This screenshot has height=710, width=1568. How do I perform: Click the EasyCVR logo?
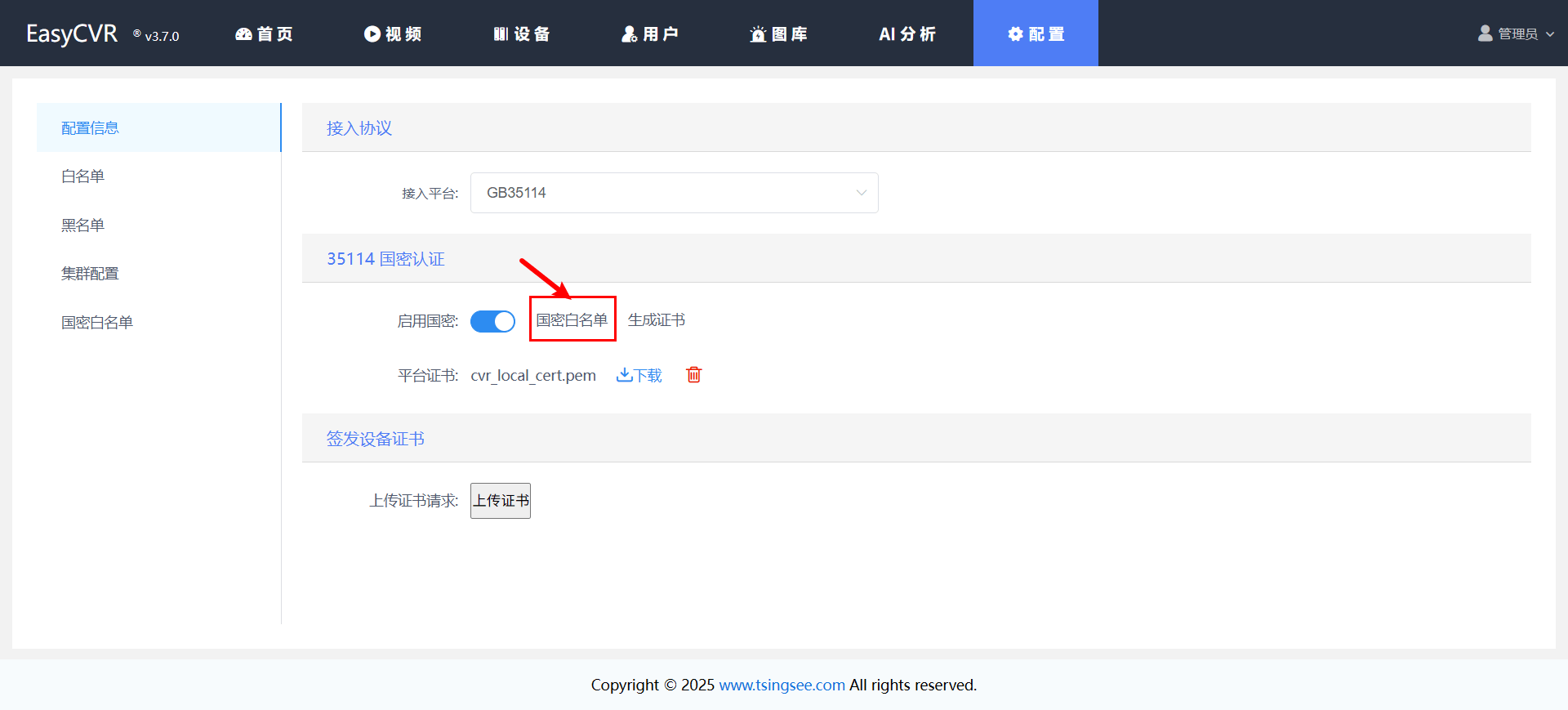click(x=72, y=33)
